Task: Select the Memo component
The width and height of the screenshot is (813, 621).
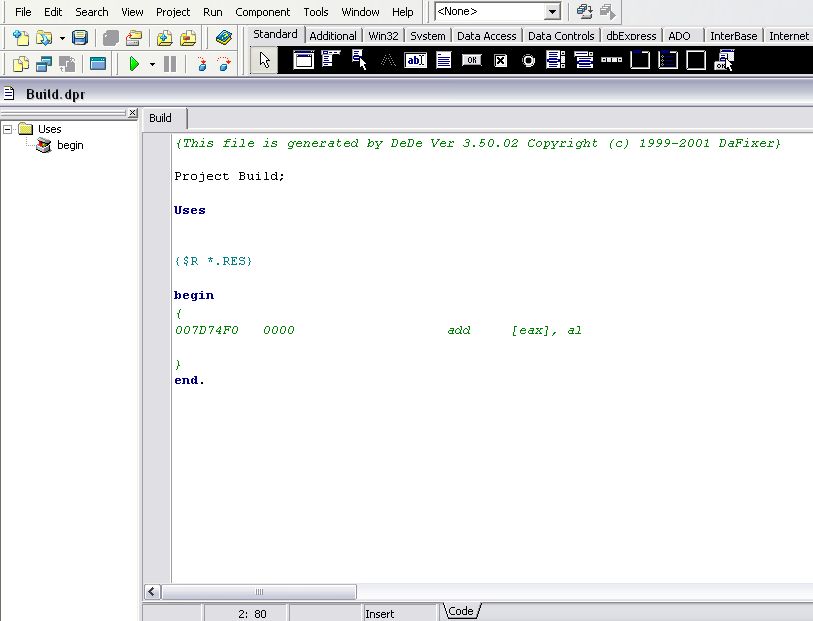Action: [x=444, y=60]
